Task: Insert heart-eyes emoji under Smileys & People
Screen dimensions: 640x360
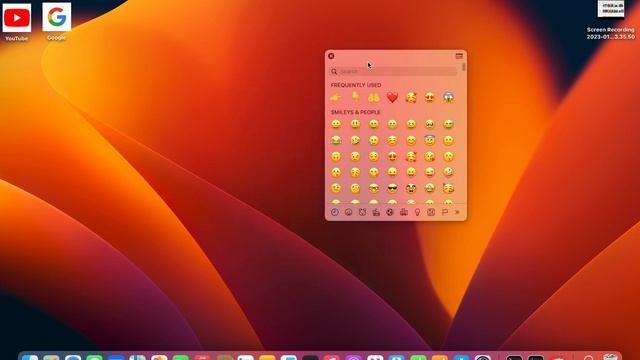Action: pos(392,156)
